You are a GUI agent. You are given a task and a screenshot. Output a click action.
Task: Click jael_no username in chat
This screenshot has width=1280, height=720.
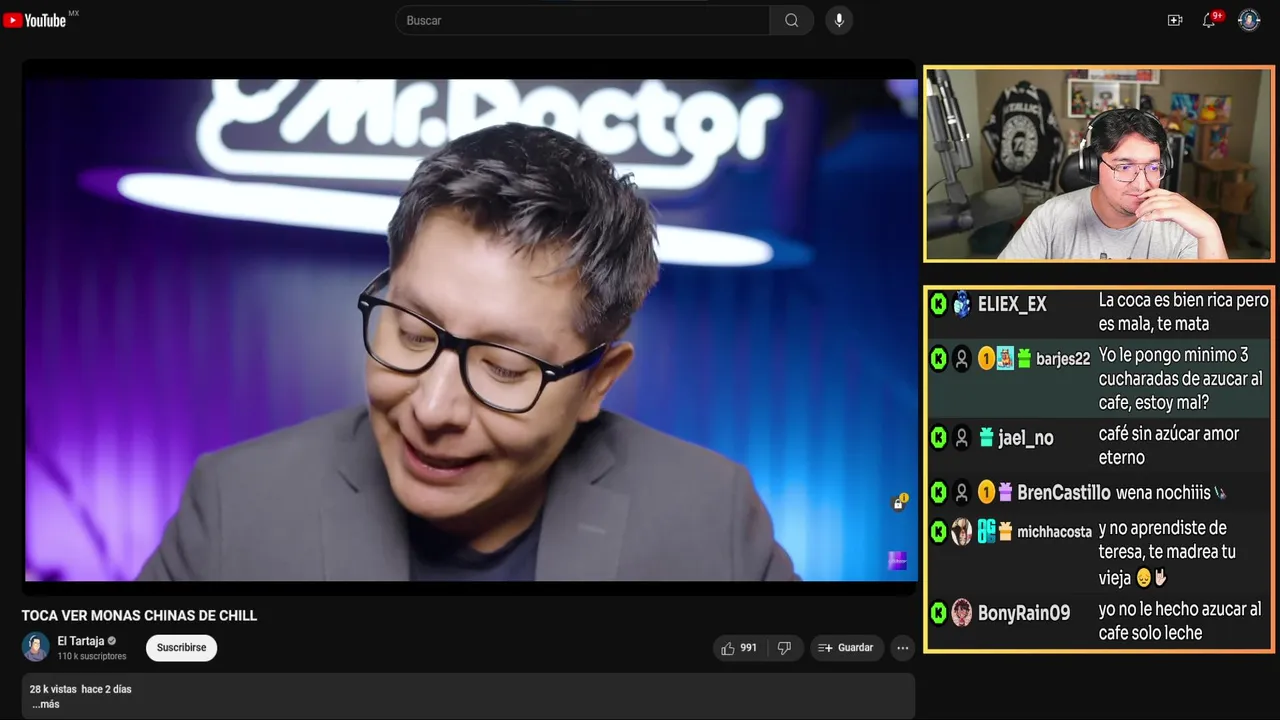[1026, 438]
